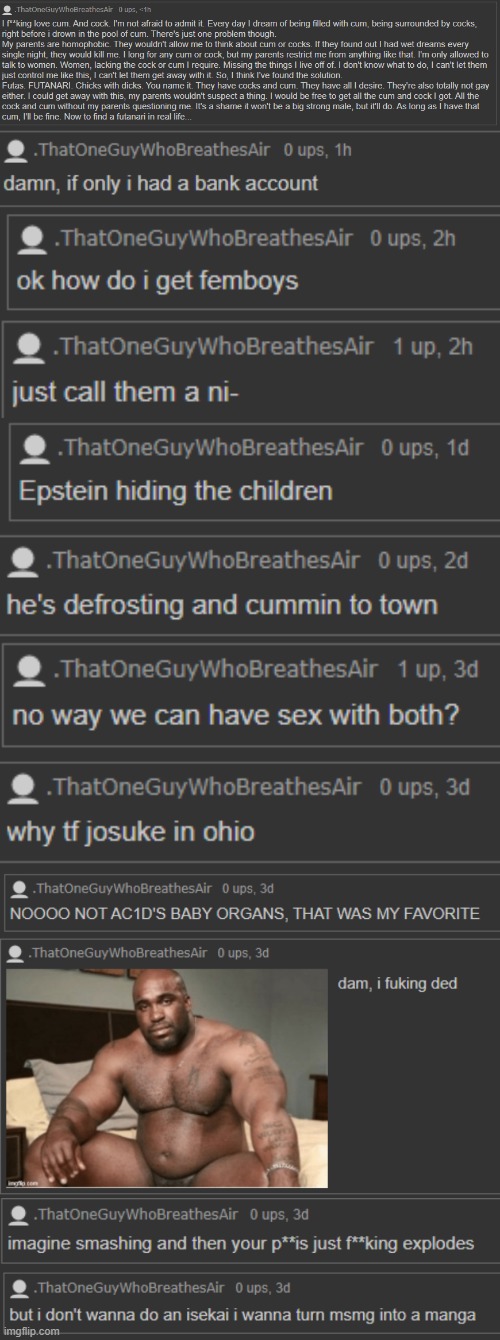Select the avatar icon above the muscular man image

click(x=15, y=953)
